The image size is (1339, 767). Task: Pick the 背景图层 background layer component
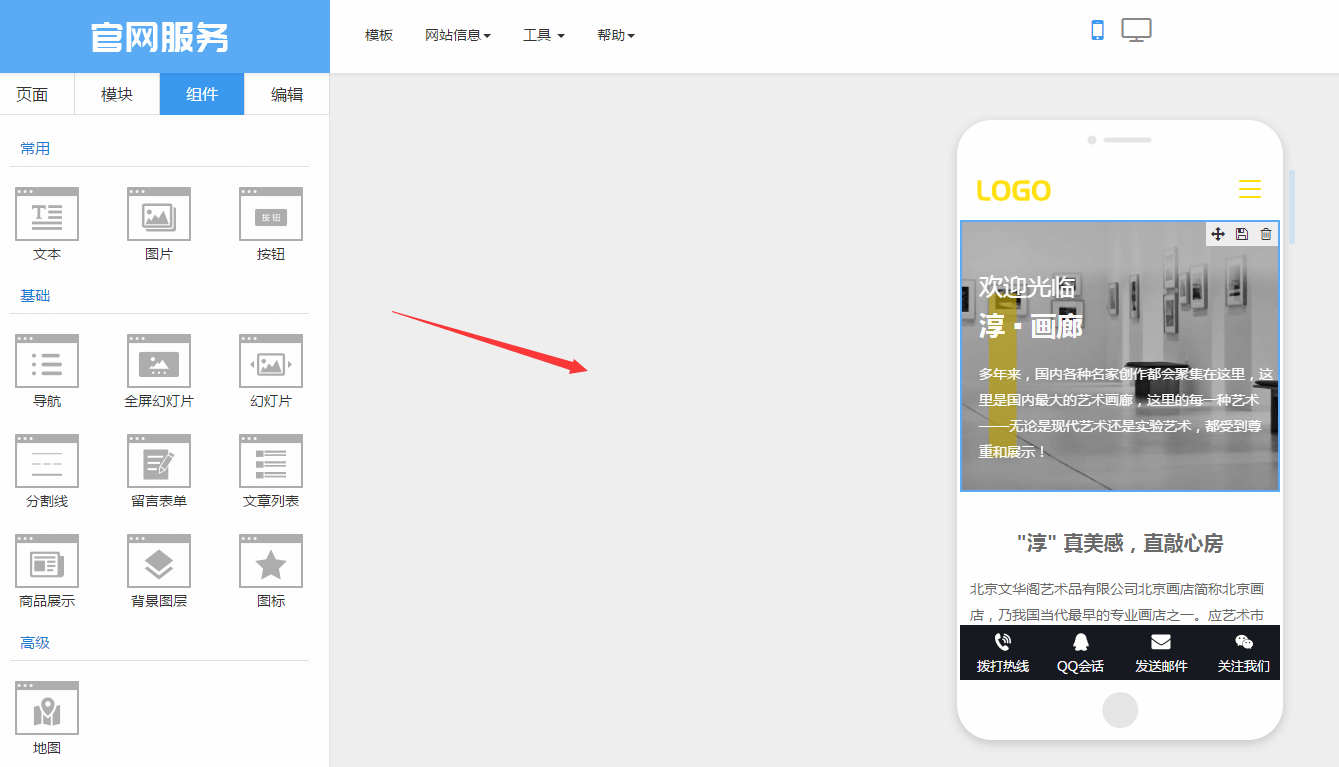click(159, 561)
